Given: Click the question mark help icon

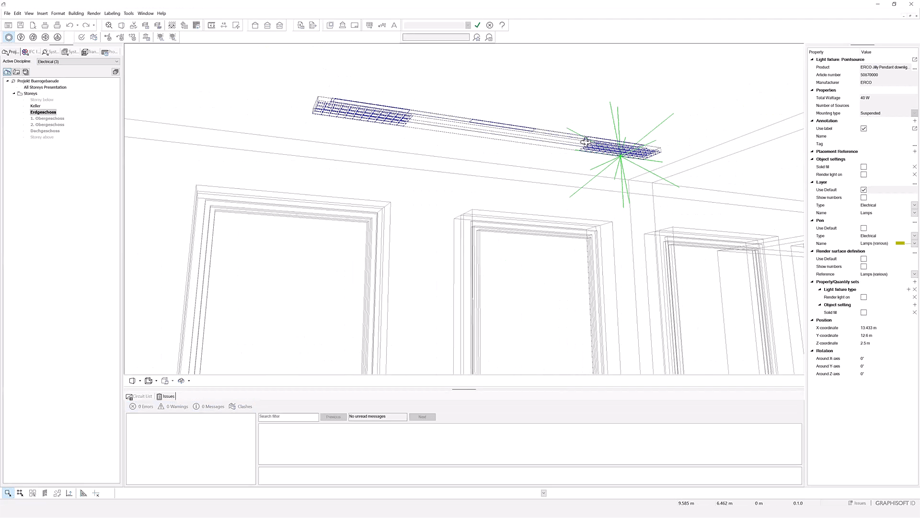Looking at the screenshot, I should coord(502,25).
